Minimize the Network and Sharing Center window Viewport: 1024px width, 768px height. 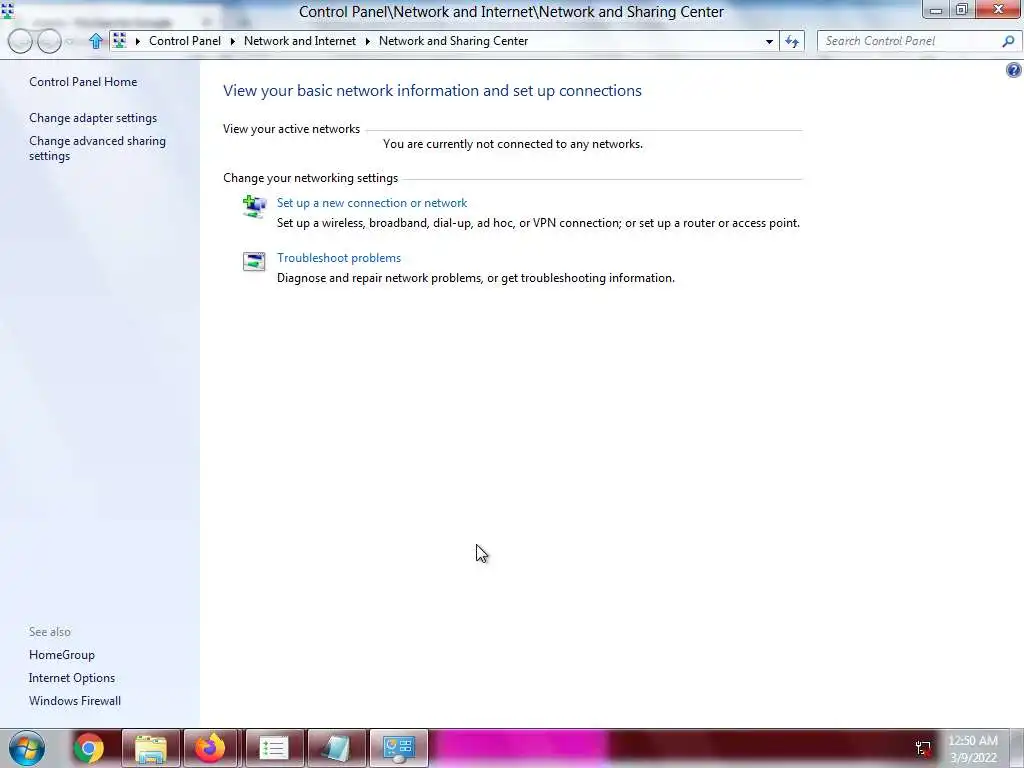[x=936, y=10]
